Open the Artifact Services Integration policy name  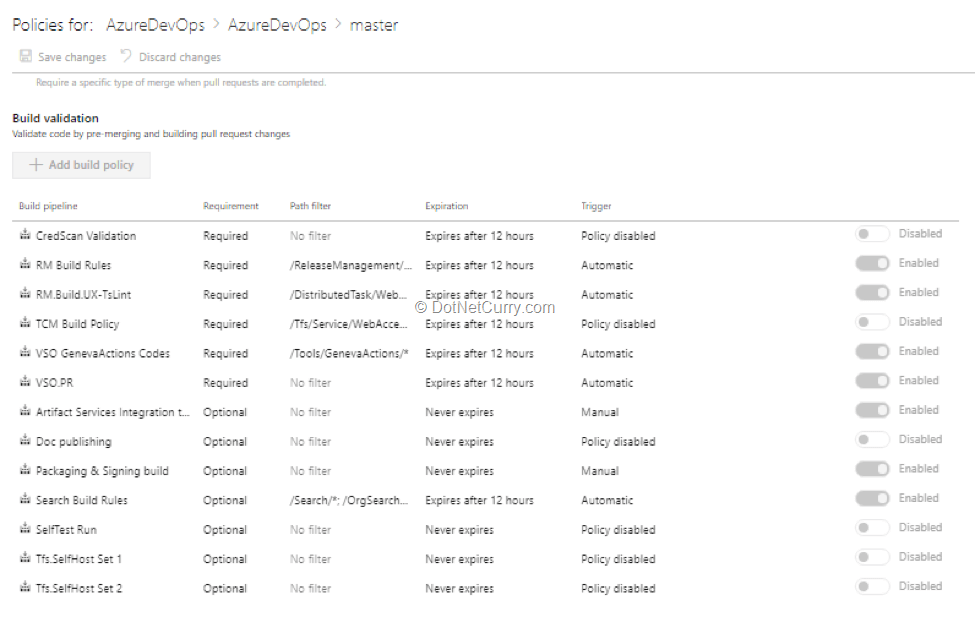[x=113, y=412]
